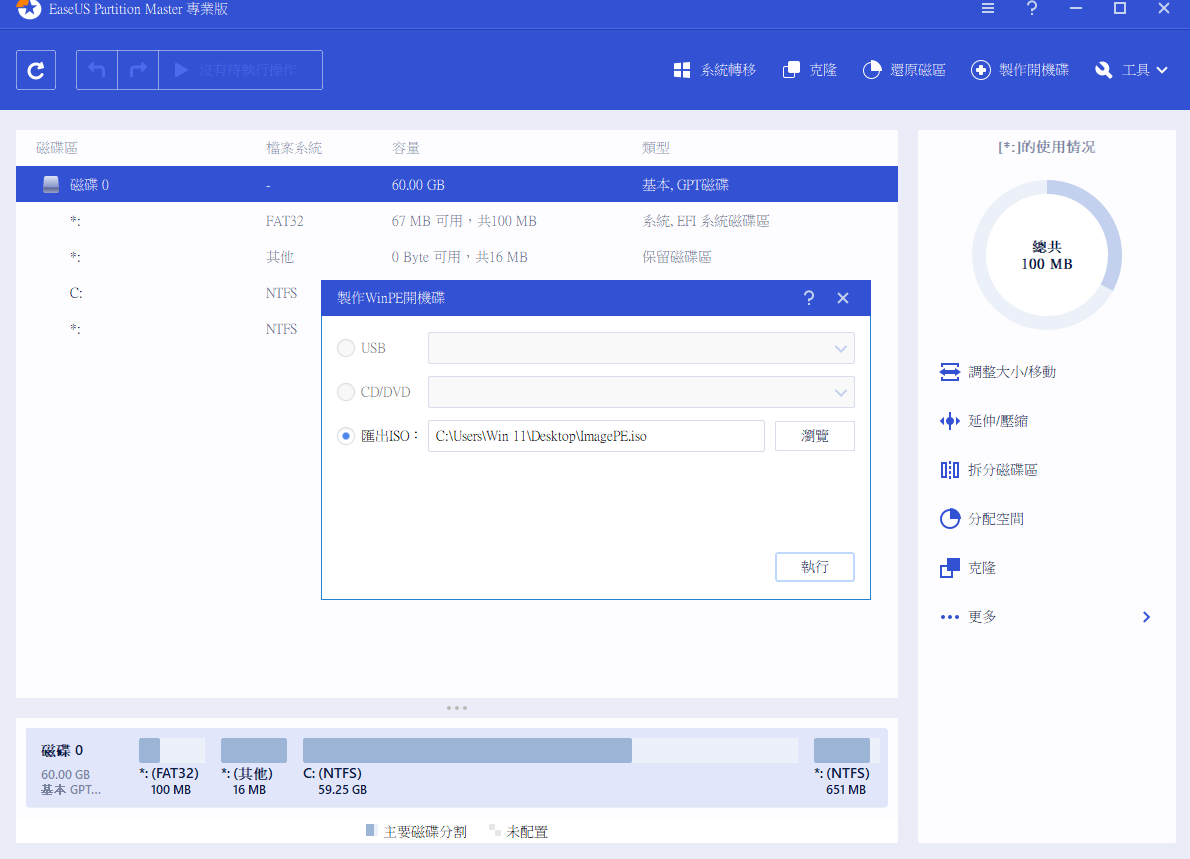Select the 磁碟 0 row in partition list
Viewport: 1190px width, 859px height.
click(x=457, y=184)
